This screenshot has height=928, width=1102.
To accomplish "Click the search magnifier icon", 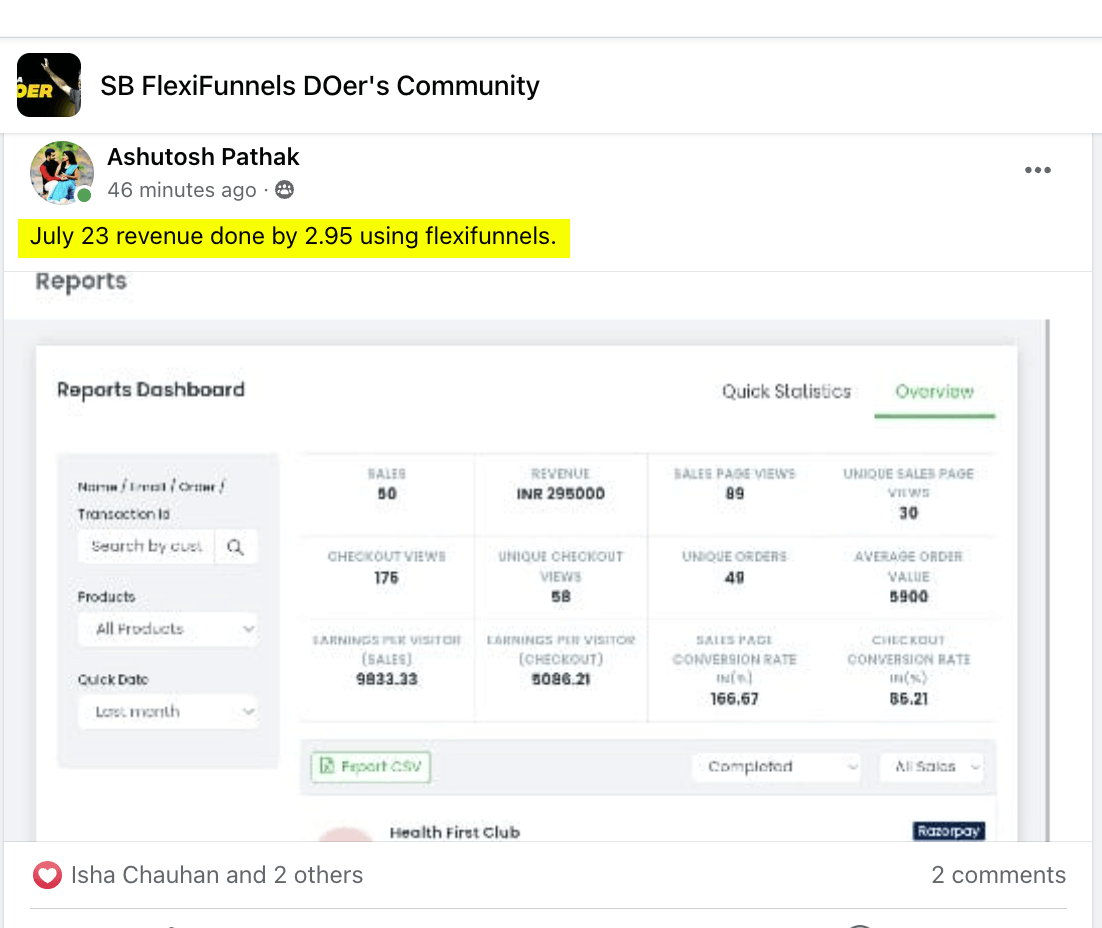I will point(236,547).
